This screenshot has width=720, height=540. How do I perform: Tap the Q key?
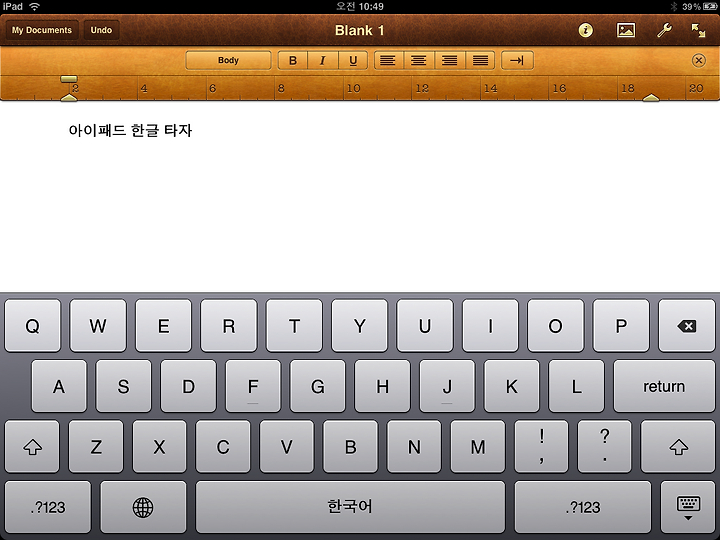[33, 326]
